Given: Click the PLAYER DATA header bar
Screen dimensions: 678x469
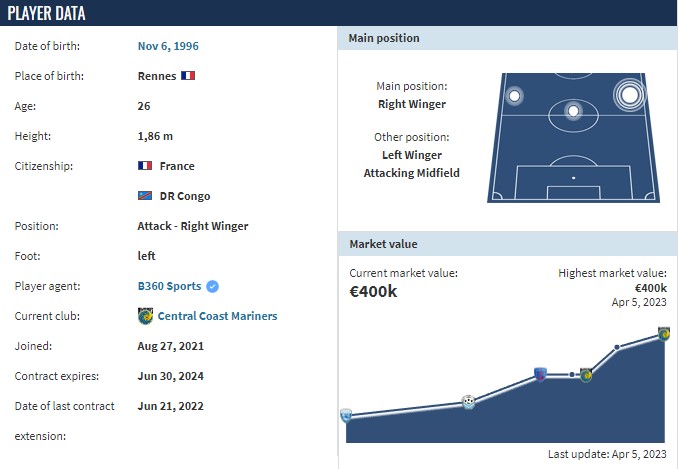Looking at the screenshot, I should pyautogui.click(x=339, y=13).
